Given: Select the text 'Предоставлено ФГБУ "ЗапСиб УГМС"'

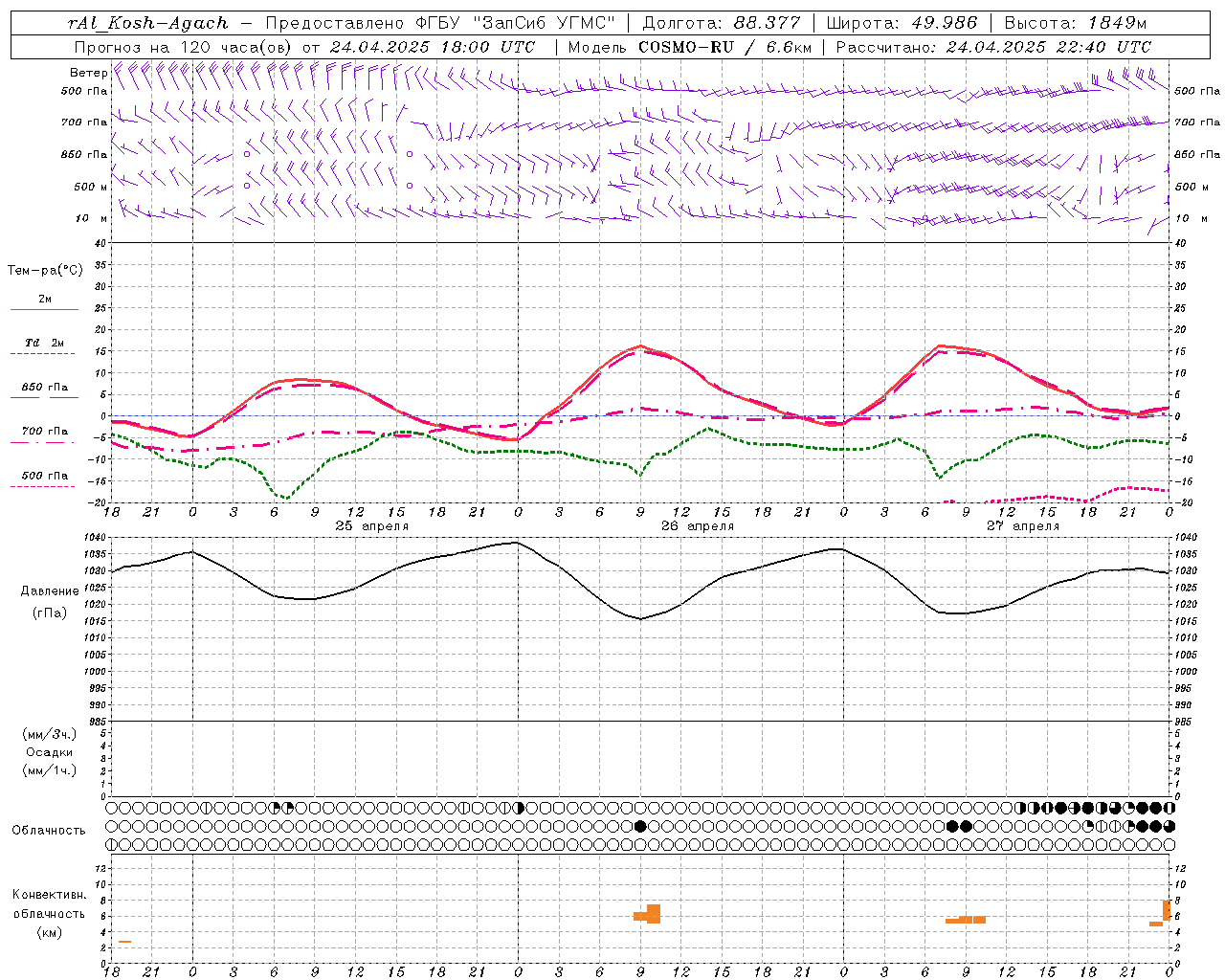Looking at the screenshot, I should pos(440,23).
